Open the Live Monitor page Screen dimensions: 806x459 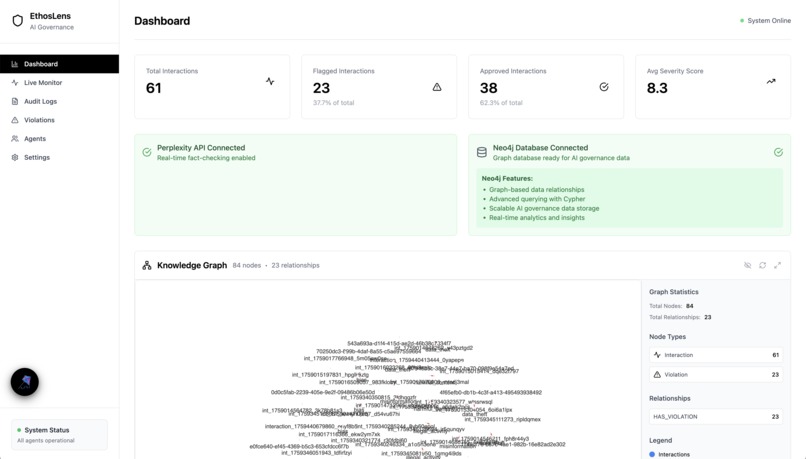tap(60, 83)
